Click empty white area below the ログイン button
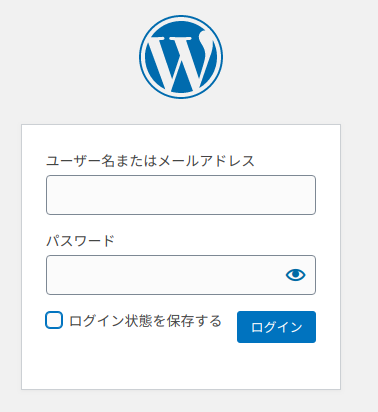 (x=276, y=366)
